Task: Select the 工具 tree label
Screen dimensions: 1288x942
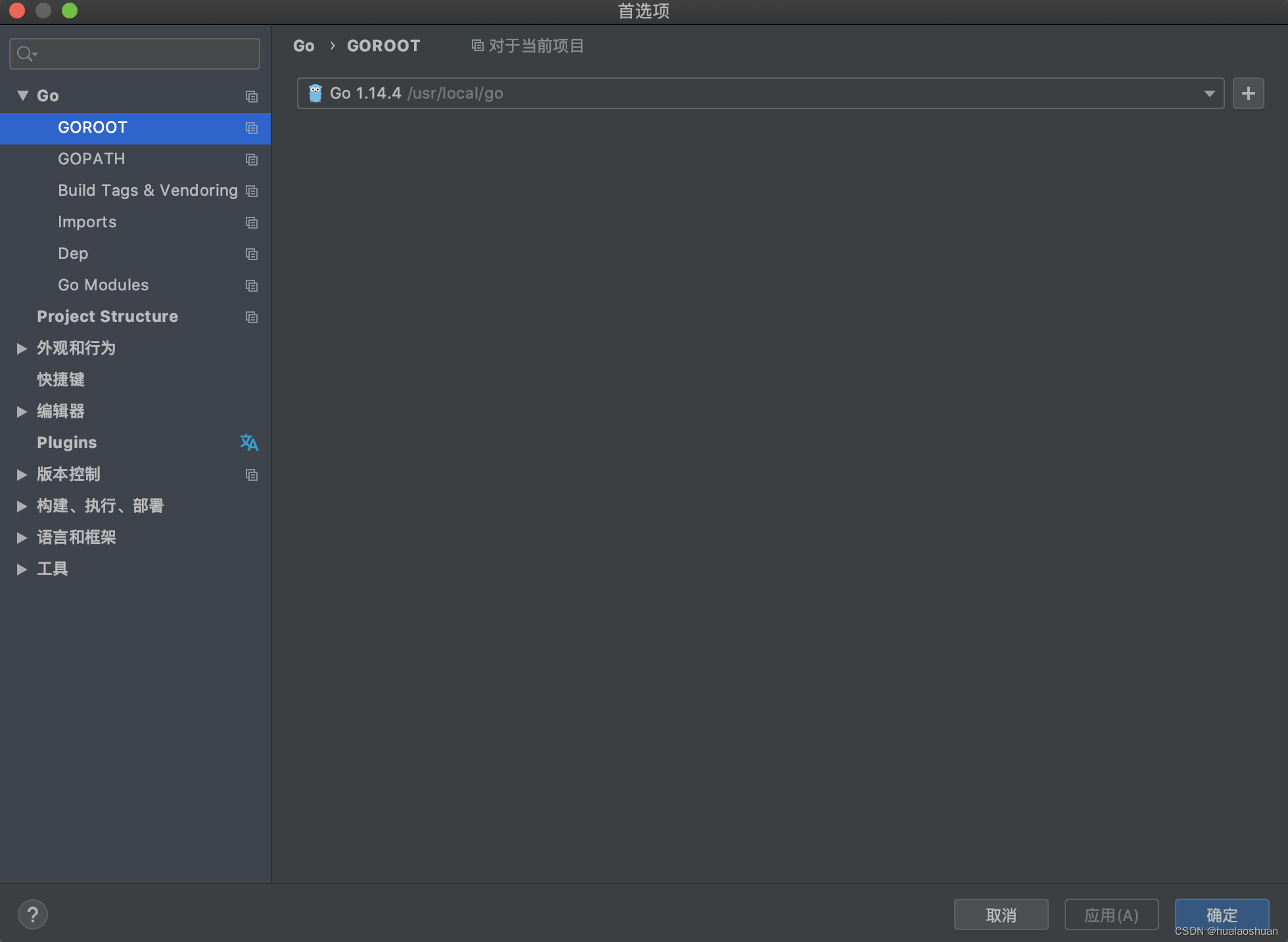Action: (53, 569)
